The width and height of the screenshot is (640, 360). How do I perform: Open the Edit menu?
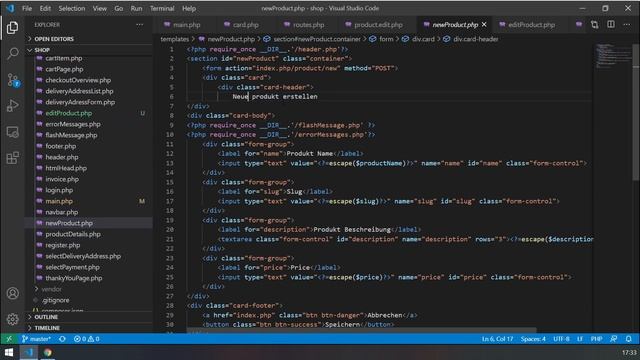[x=45, y=8]
